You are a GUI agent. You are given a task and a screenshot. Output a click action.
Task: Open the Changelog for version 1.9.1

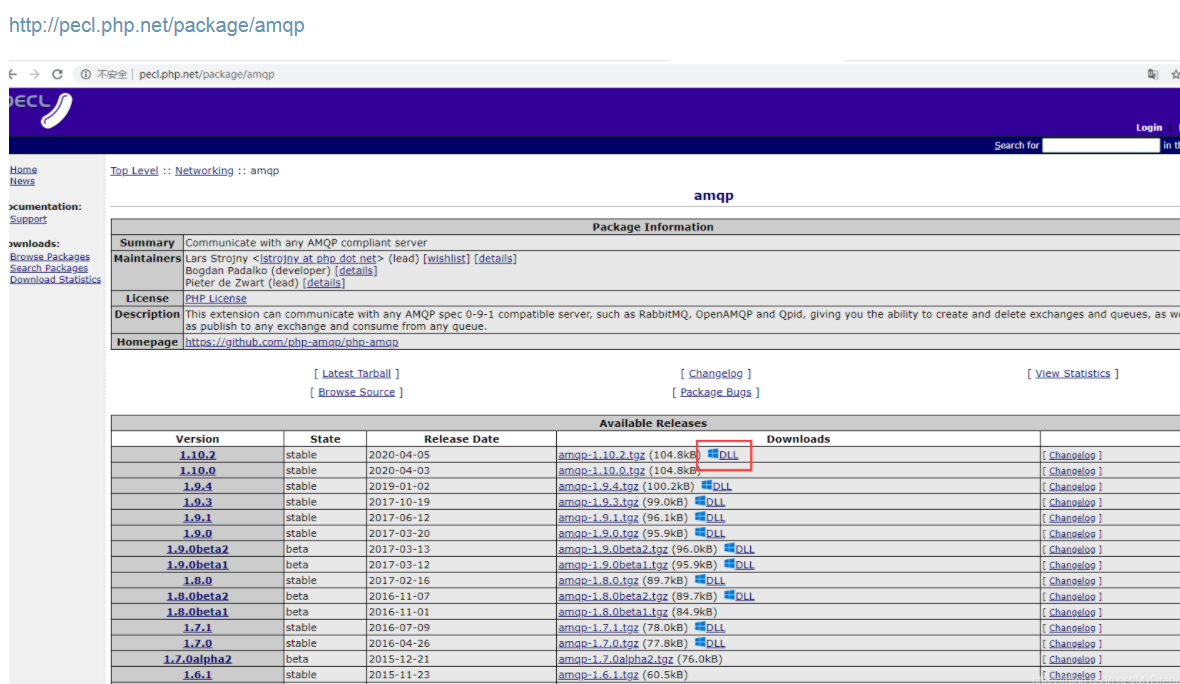click(1071, 517)
